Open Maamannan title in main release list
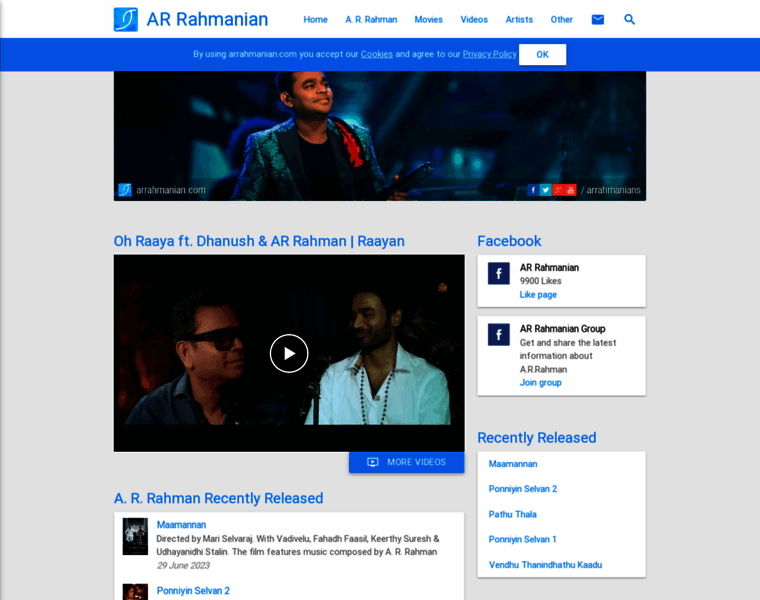 tap(181, 525)
